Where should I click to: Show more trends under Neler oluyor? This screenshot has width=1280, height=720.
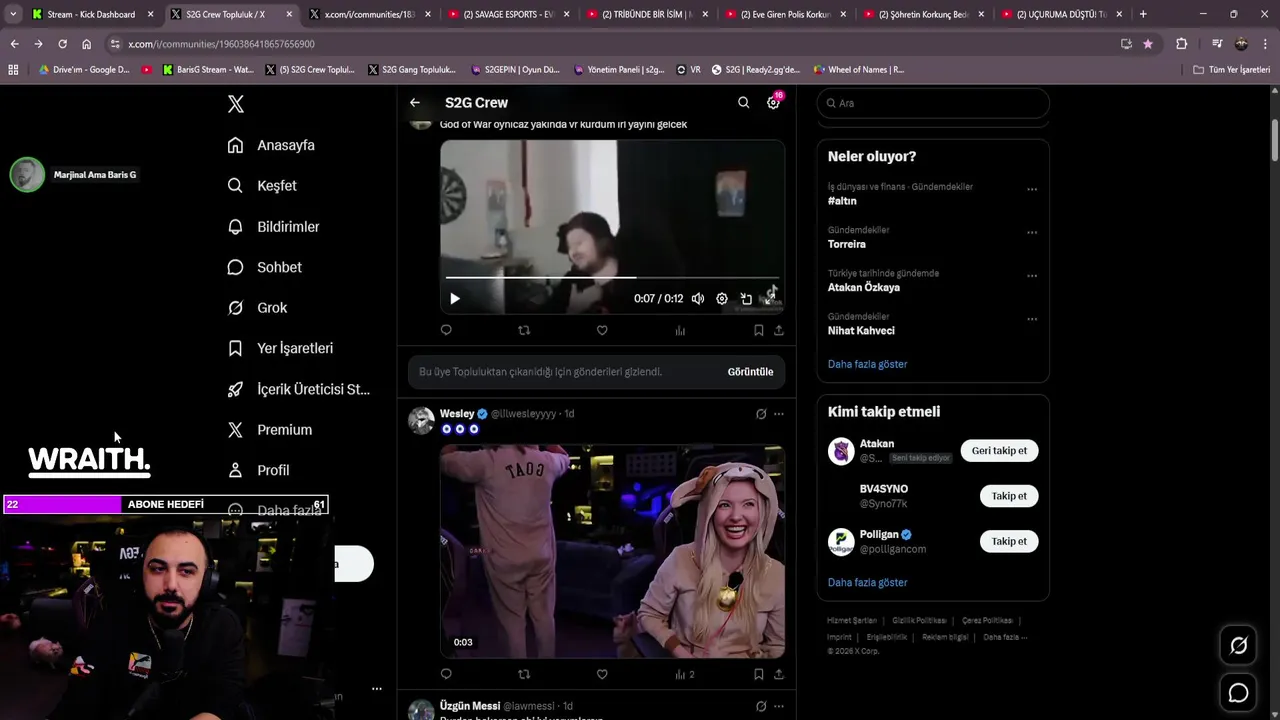click(867, 364)
